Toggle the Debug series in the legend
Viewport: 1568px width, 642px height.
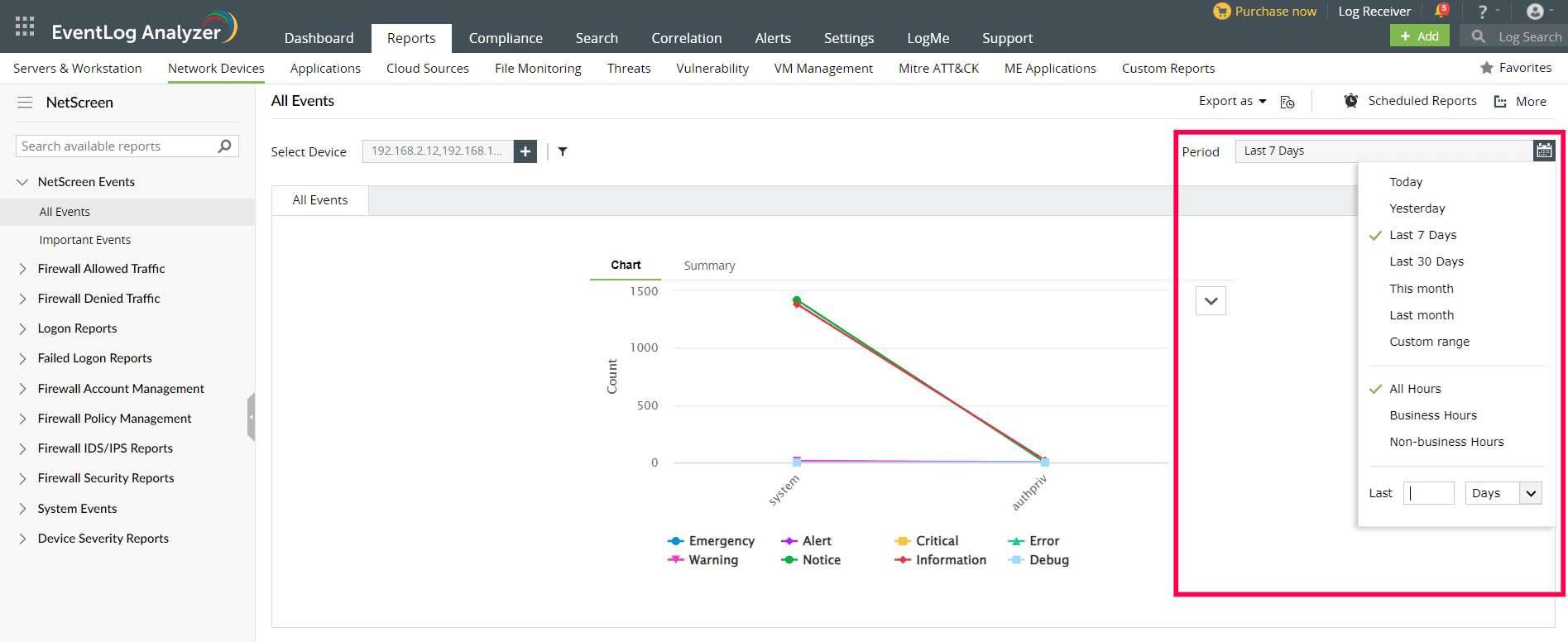[x=1038, y=560]
